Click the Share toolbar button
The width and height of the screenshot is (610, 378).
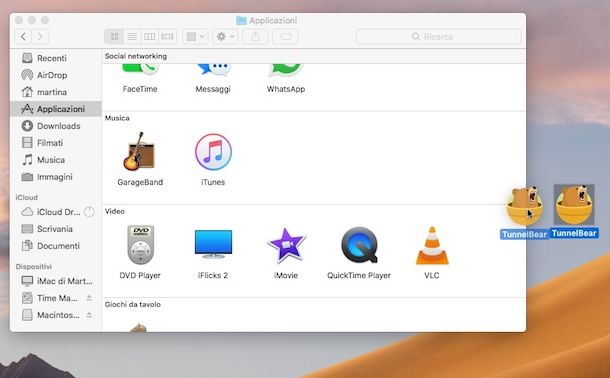255,37
